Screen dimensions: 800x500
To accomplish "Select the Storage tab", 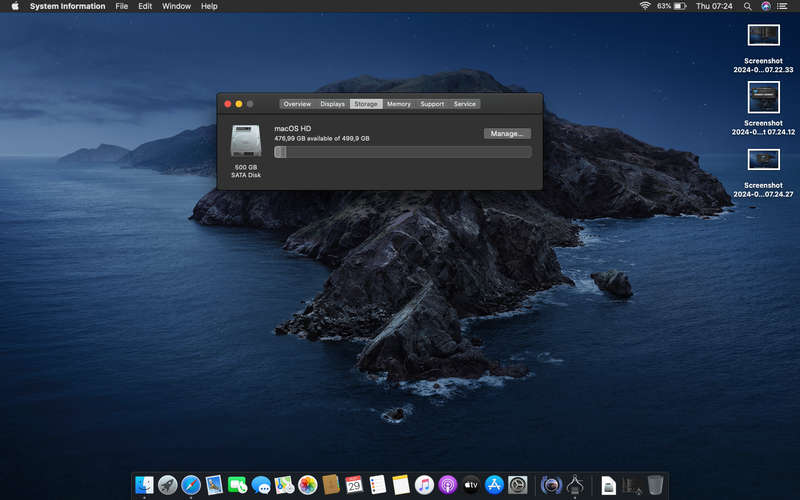I will (x=366, y=104).
